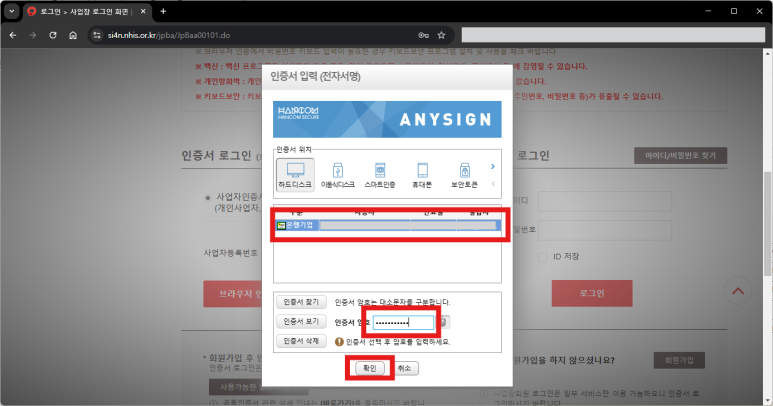Cancel the dialog with 취소

405,368
